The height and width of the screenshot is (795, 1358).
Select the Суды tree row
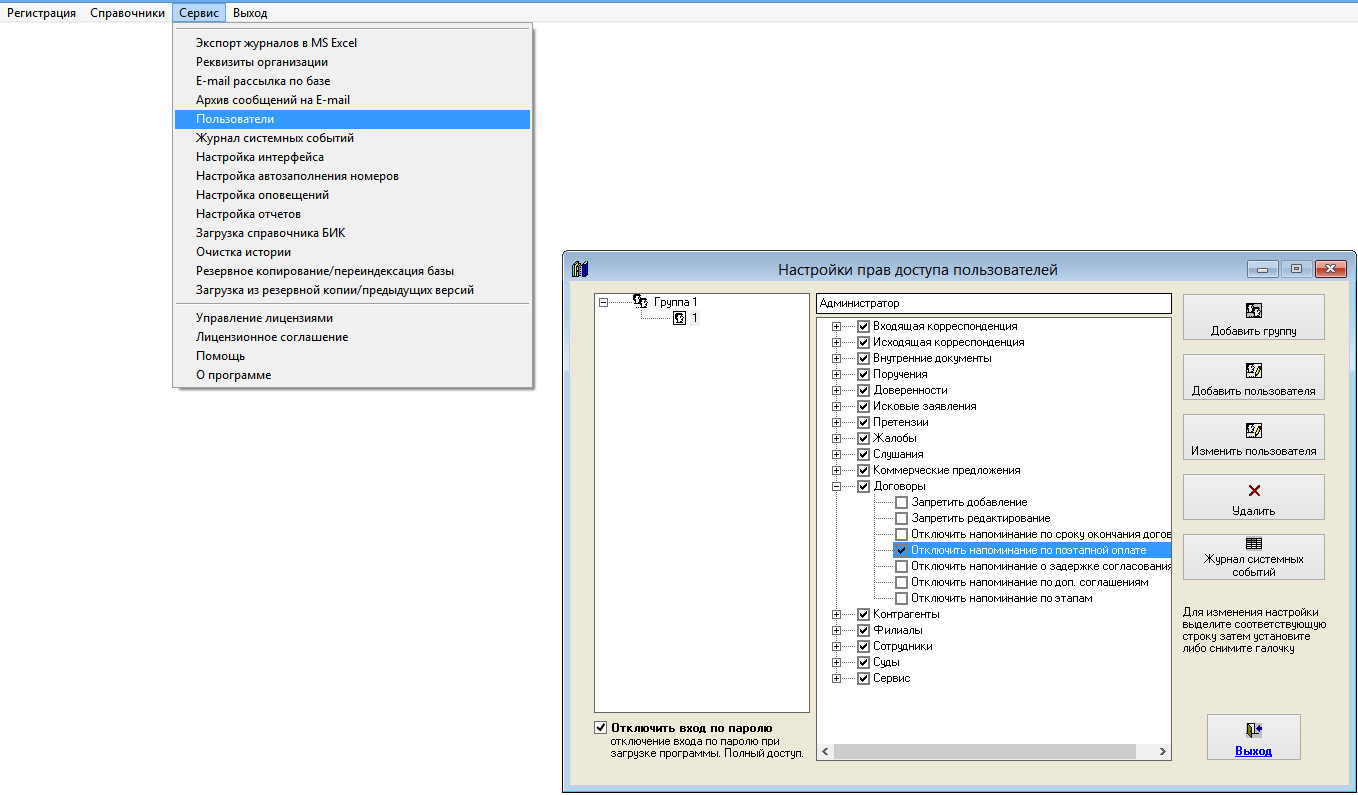click(886, 662)
